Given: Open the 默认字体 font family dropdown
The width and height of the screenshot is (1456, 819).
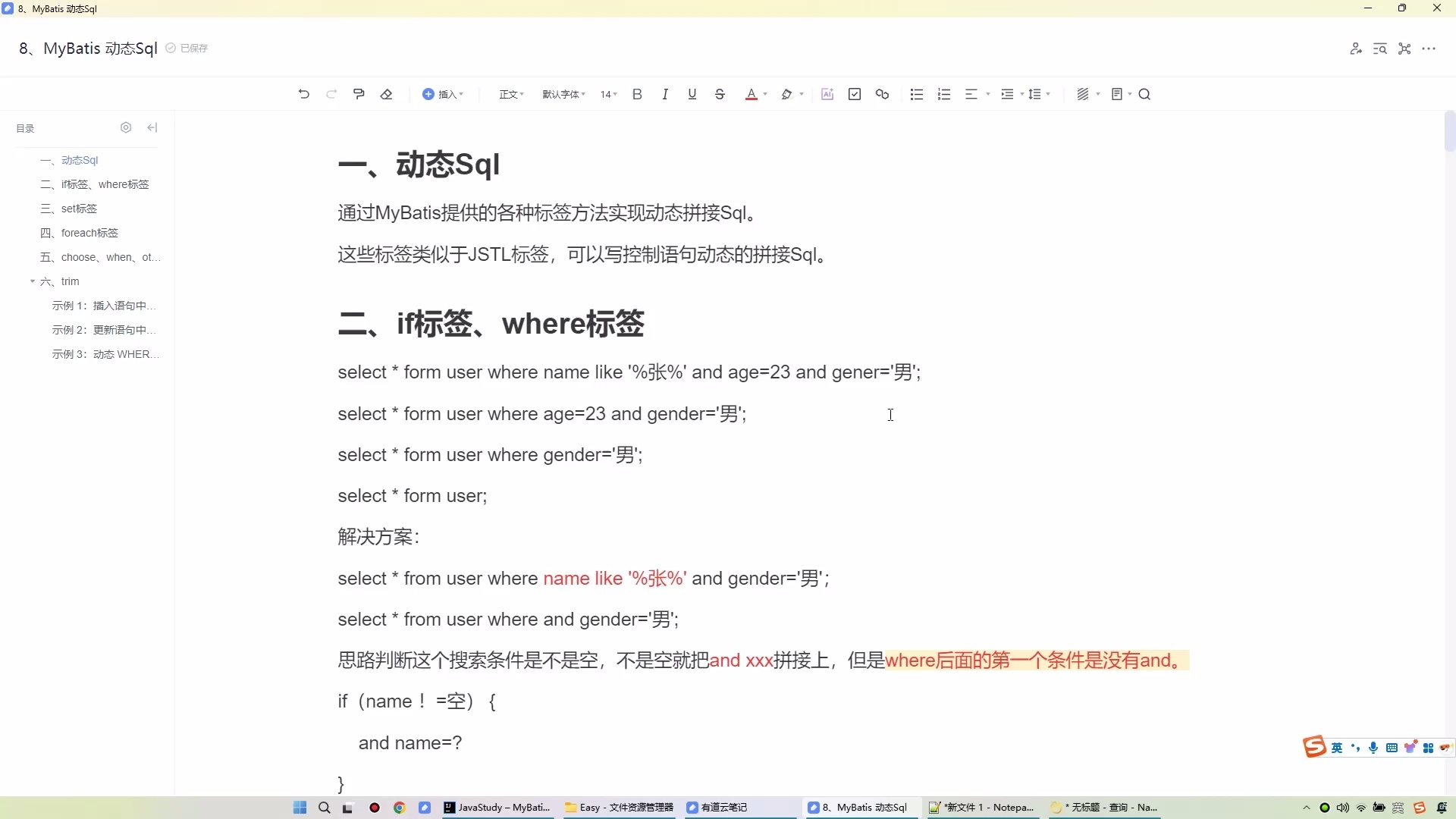Looking at the screenshot, I should [563, 94].
